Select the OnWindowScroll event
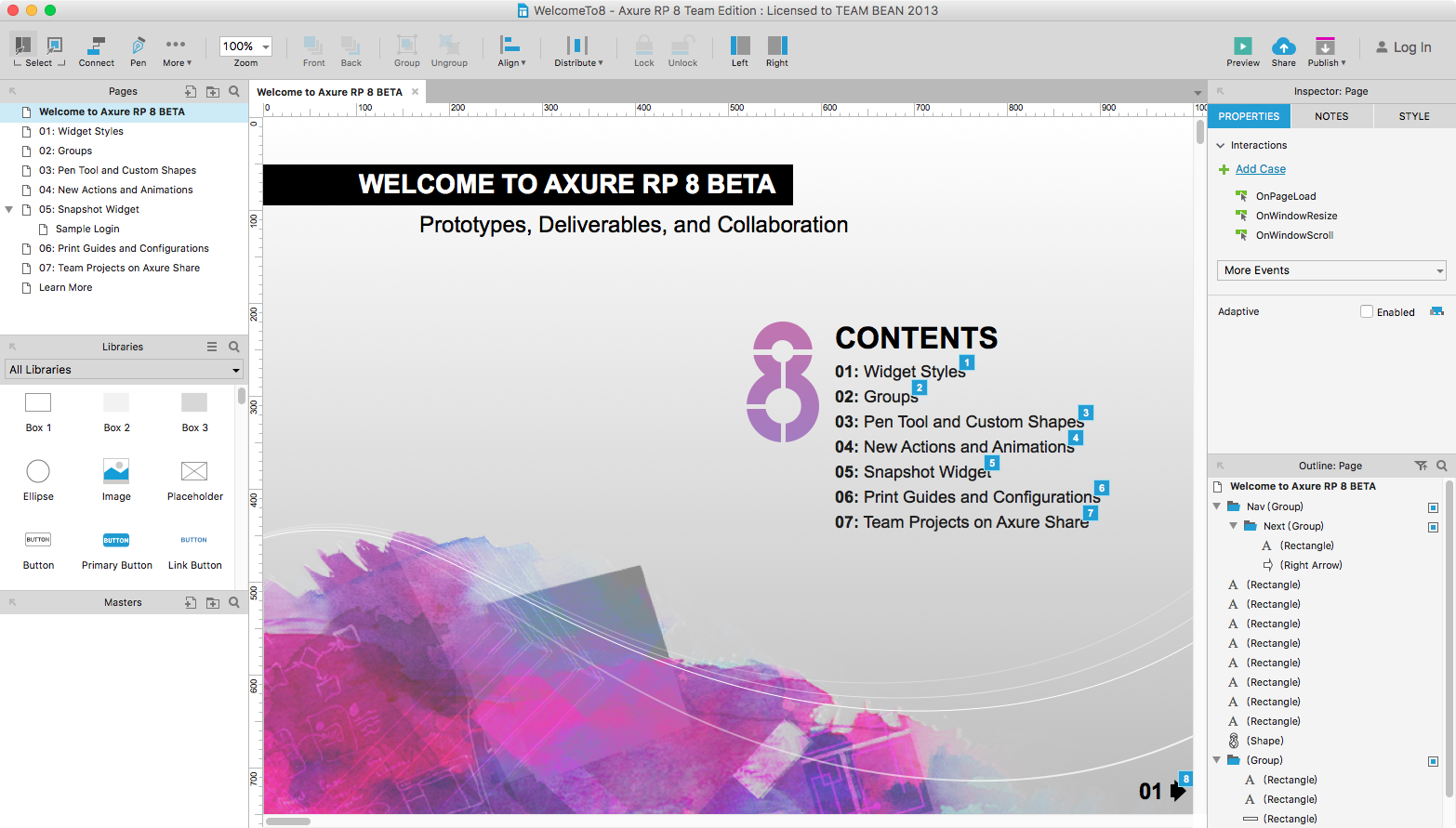1456x828 pixels. 1294,235
